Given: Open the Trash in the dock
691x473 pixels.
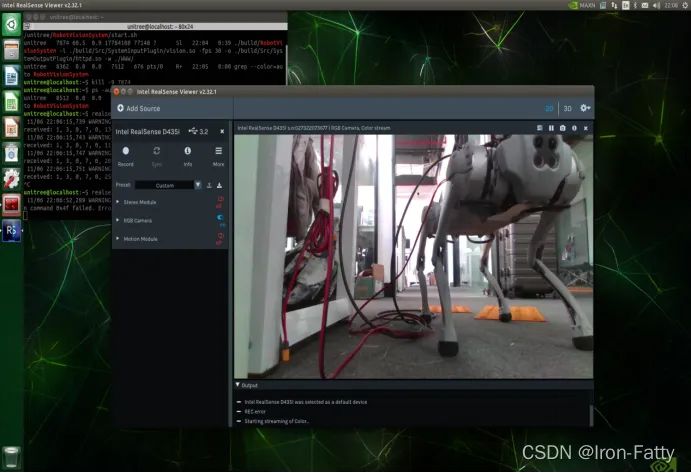Looking at the screenshot, I should click(11, 457).
